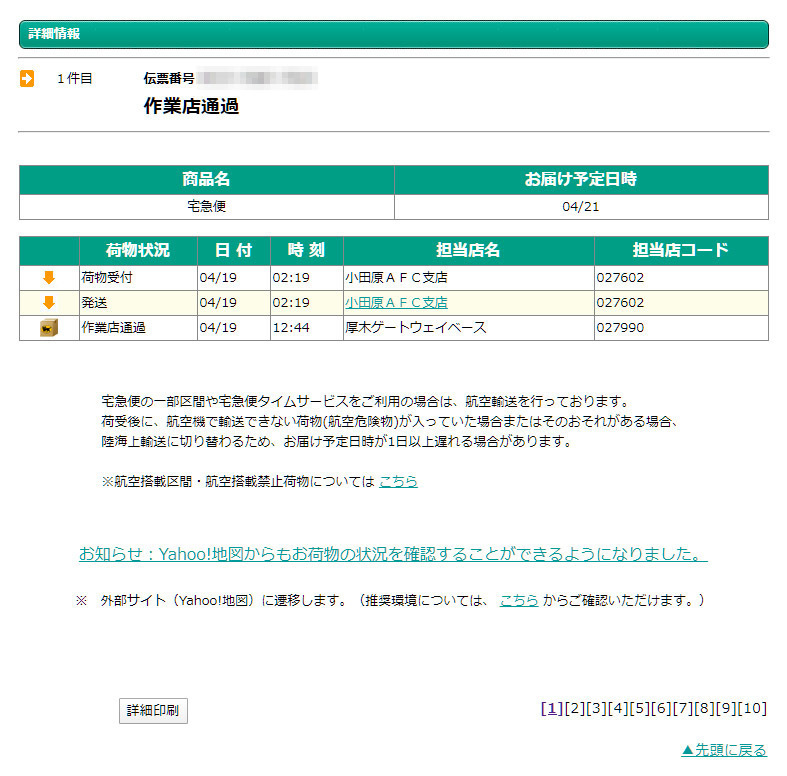The width and height of the screenshot is (787, 776).
Task: Click the blurred tracking number field
Action: [257, 78]
